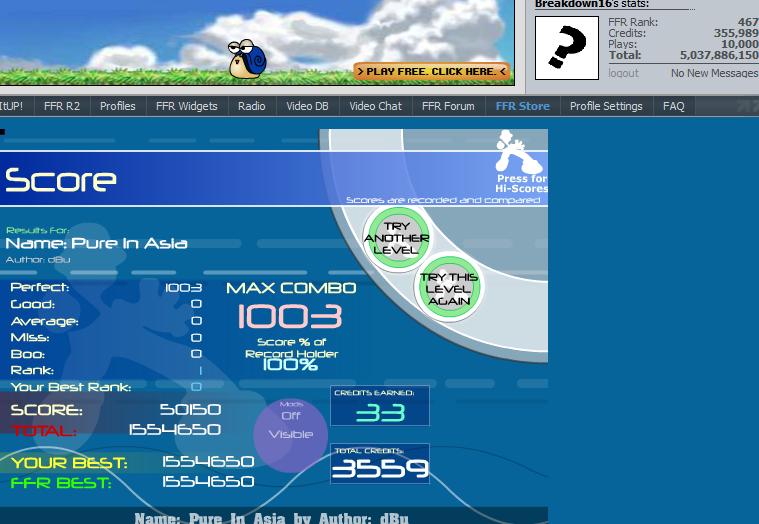759x524 pixels.
Task: Open the FFR R2 menu item
Action: tap(61, 106)
